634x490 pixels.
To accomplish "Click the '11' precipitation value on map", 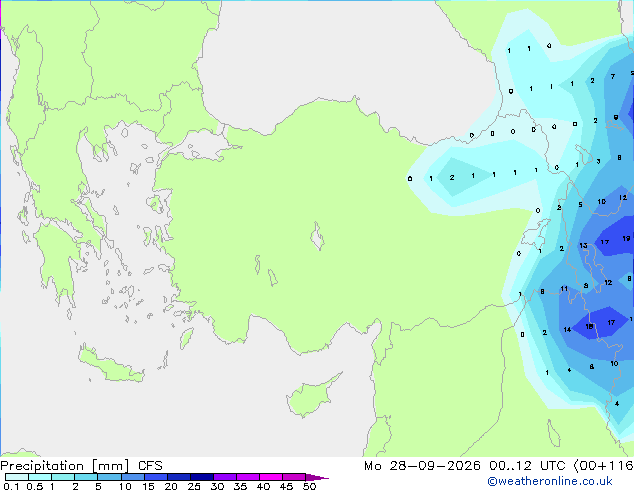I will point(564,289).
